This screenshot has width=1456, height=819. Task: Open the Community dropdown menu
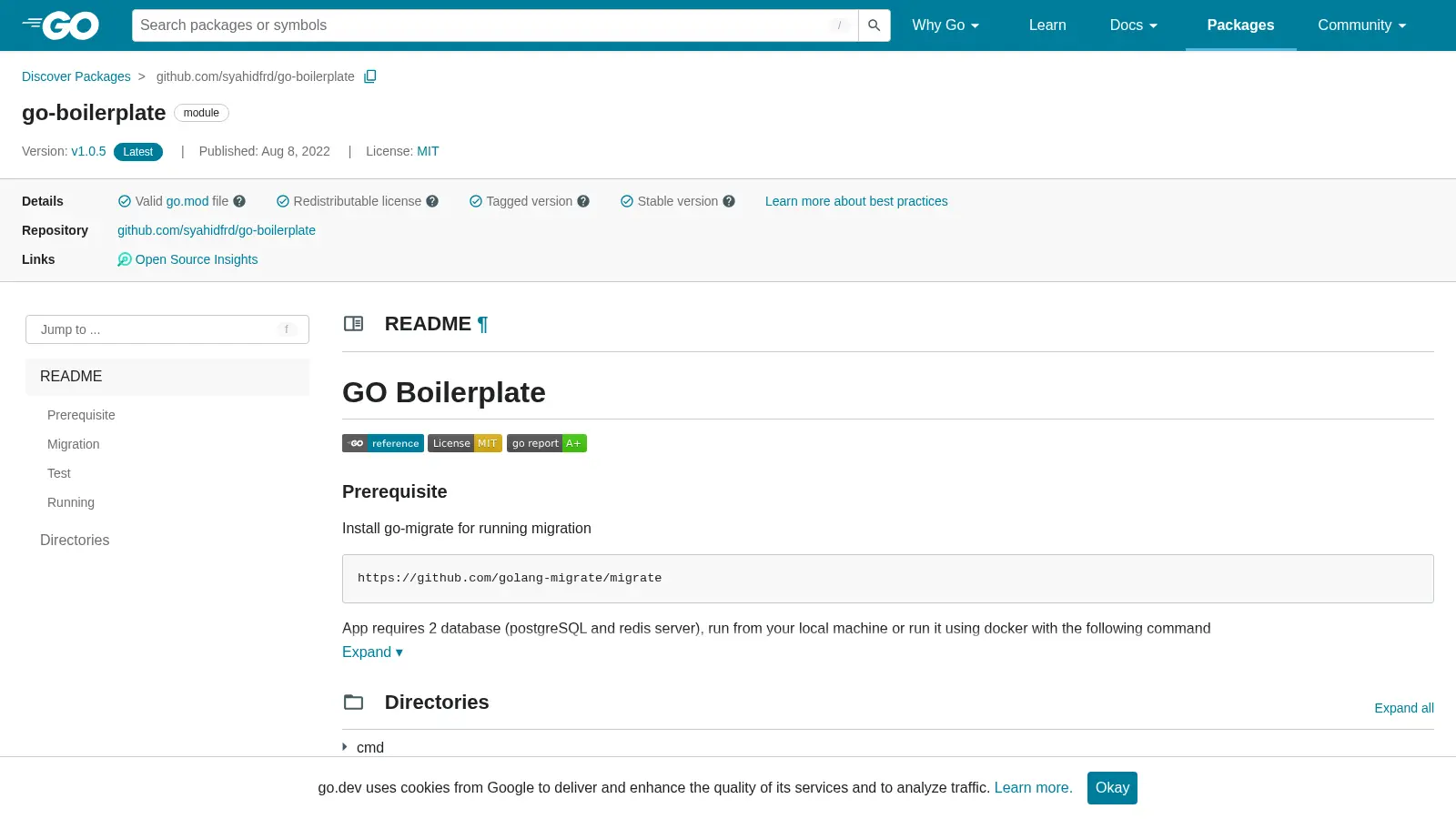(1362, 25)
